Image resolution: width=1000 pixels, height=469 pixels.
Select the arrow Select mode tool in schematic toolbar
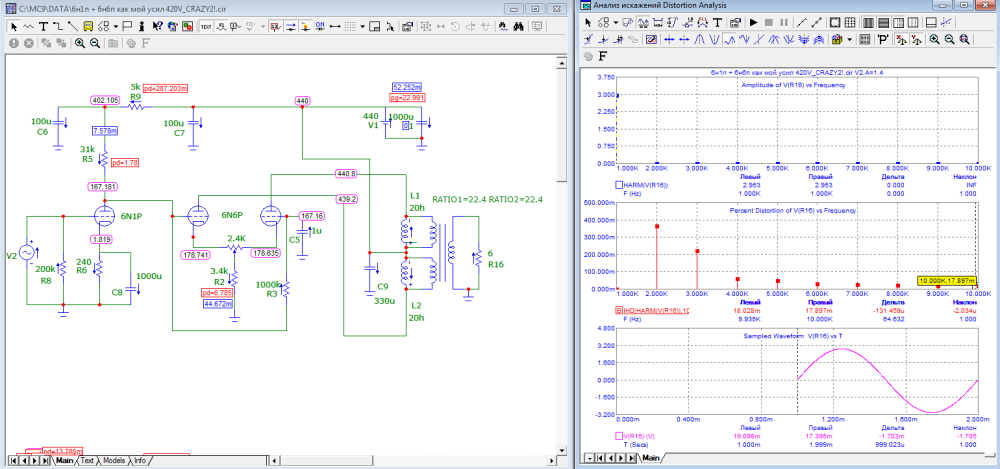pyautogui.click(x=13, y=25)
